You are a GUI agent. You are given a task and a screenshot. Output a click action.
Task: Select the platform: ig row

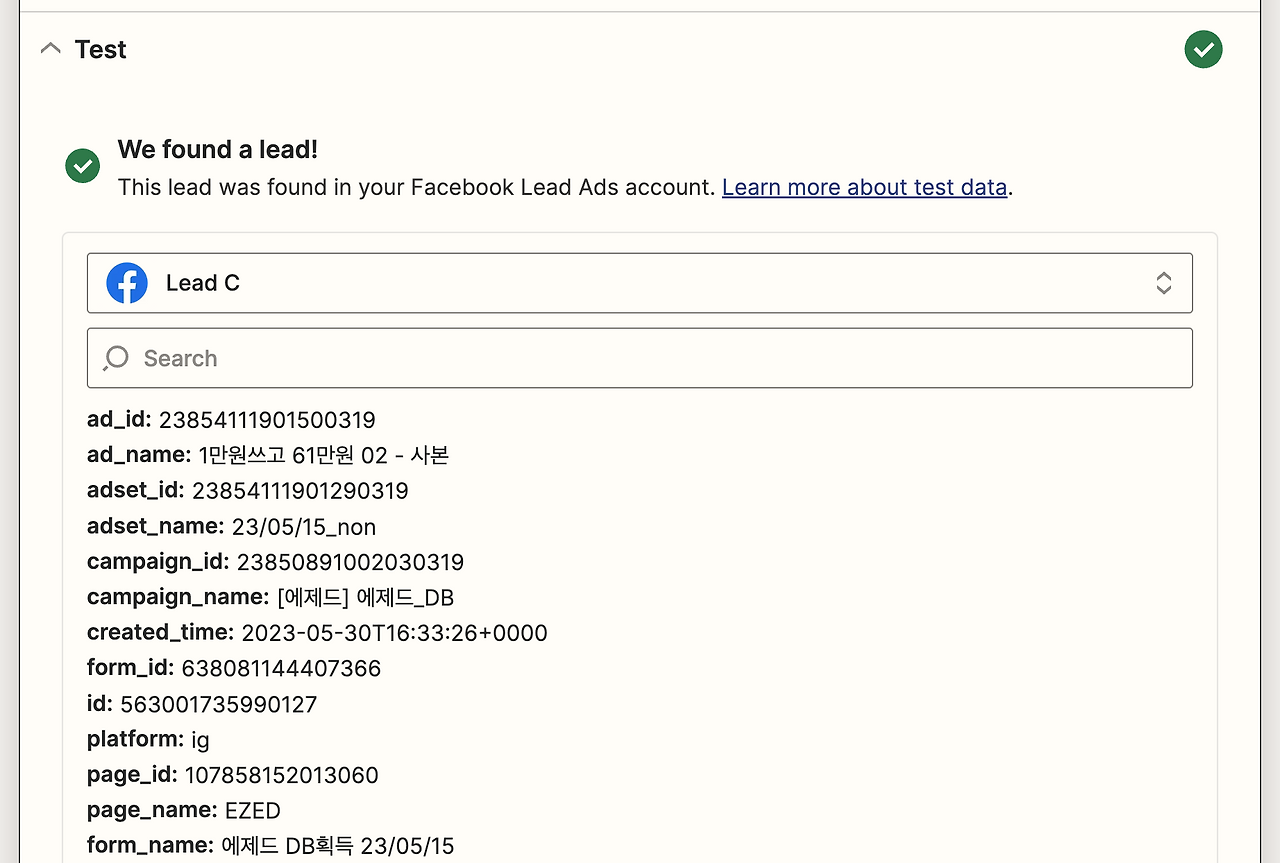point(148,740)
